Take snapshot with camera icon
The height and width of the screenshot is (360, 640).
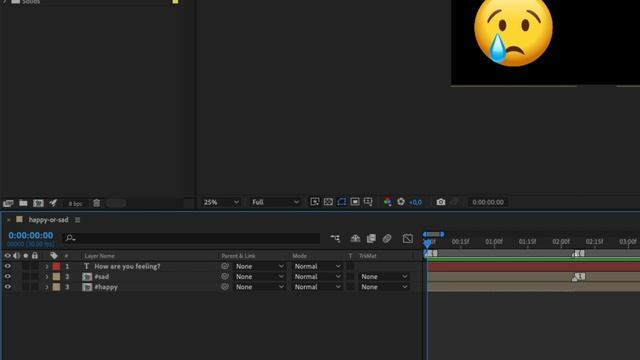click(x=441, y=202)
